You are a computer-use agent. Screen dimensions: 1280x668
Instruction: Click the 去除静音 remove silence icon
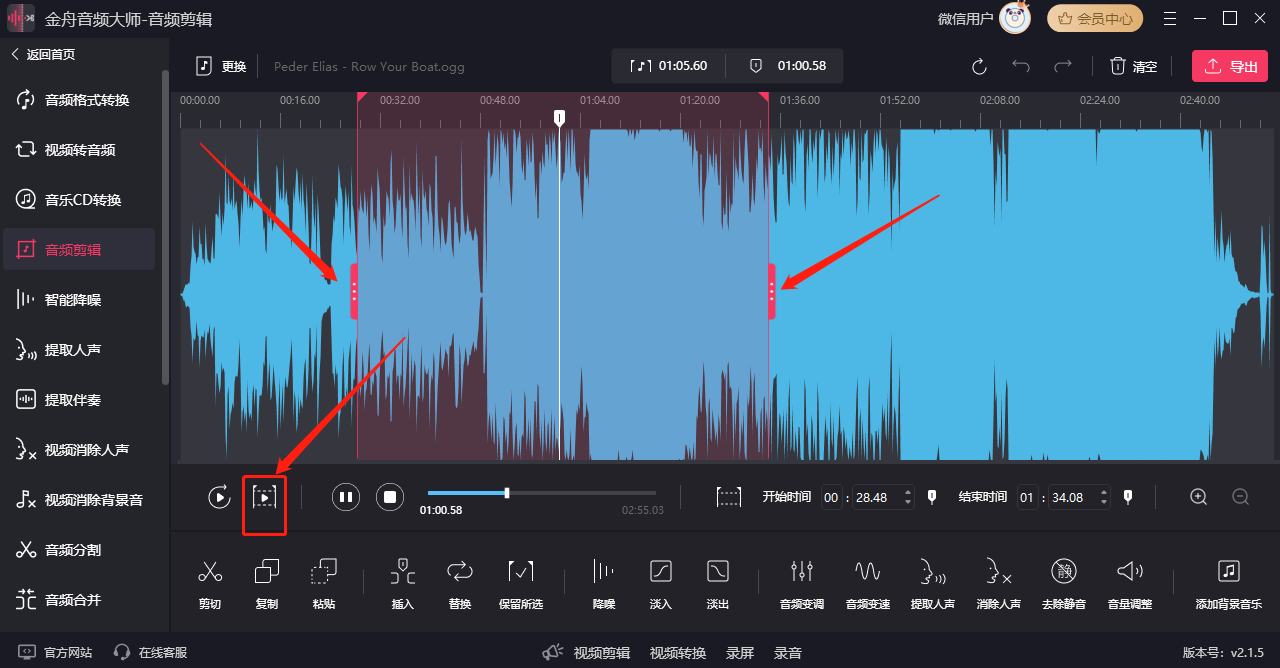click(x=1063, y=572)
